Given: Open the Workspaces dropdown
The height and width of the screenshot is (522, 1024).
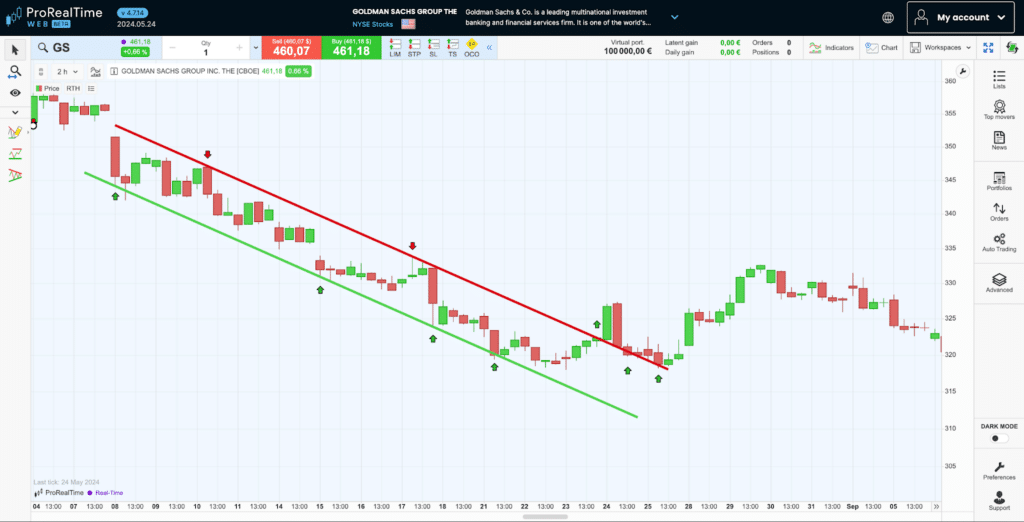Looking at the screenshot, I should click(940, 48).
